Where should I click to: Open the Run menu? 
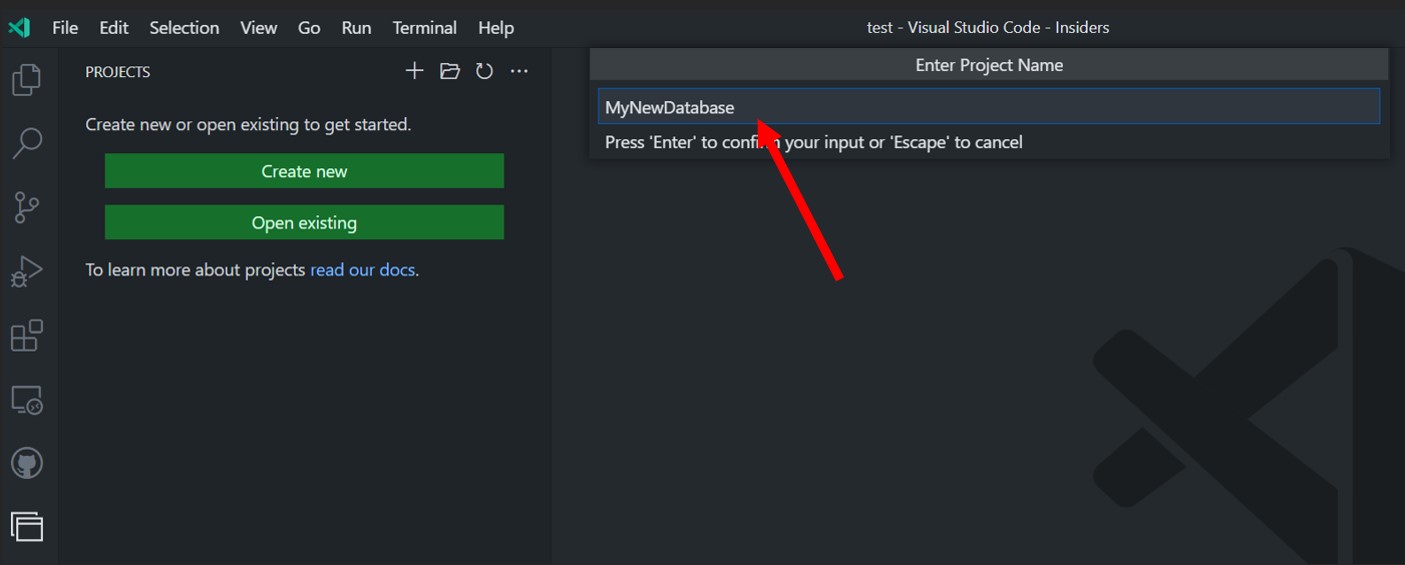click(x=356, y=28)
